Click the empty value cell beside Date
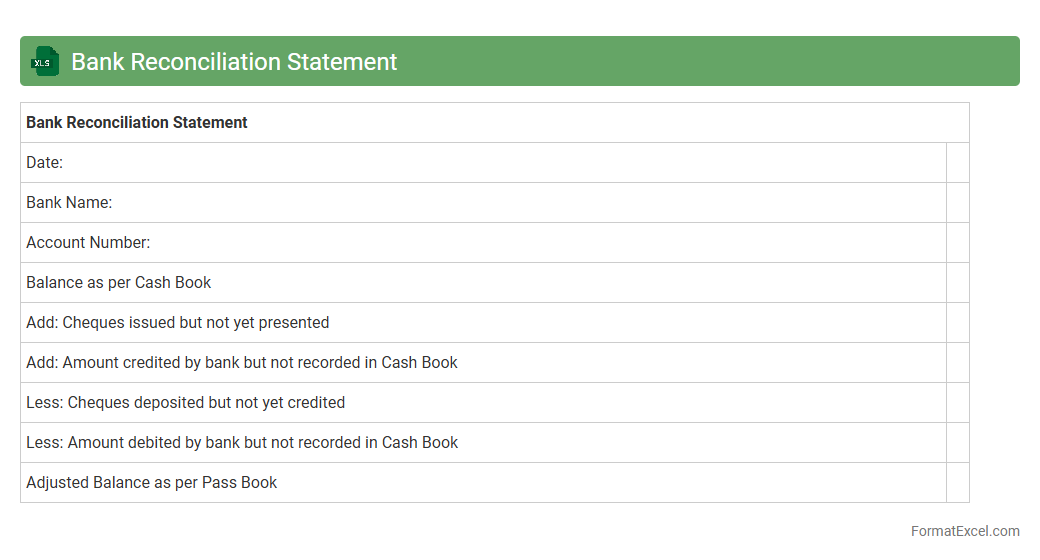 click(x=957, y=163)
